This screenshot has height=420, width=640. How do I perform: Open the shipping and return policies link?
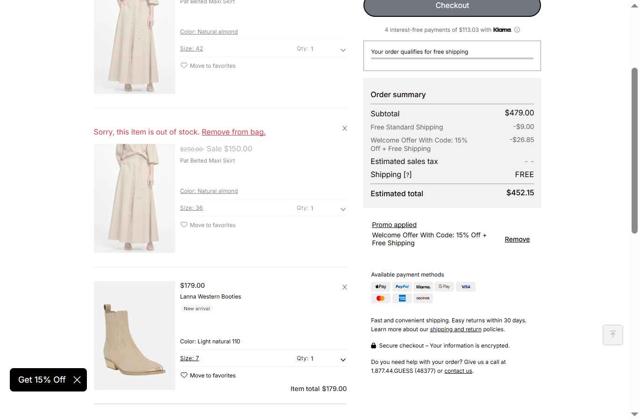click(456, 329)
